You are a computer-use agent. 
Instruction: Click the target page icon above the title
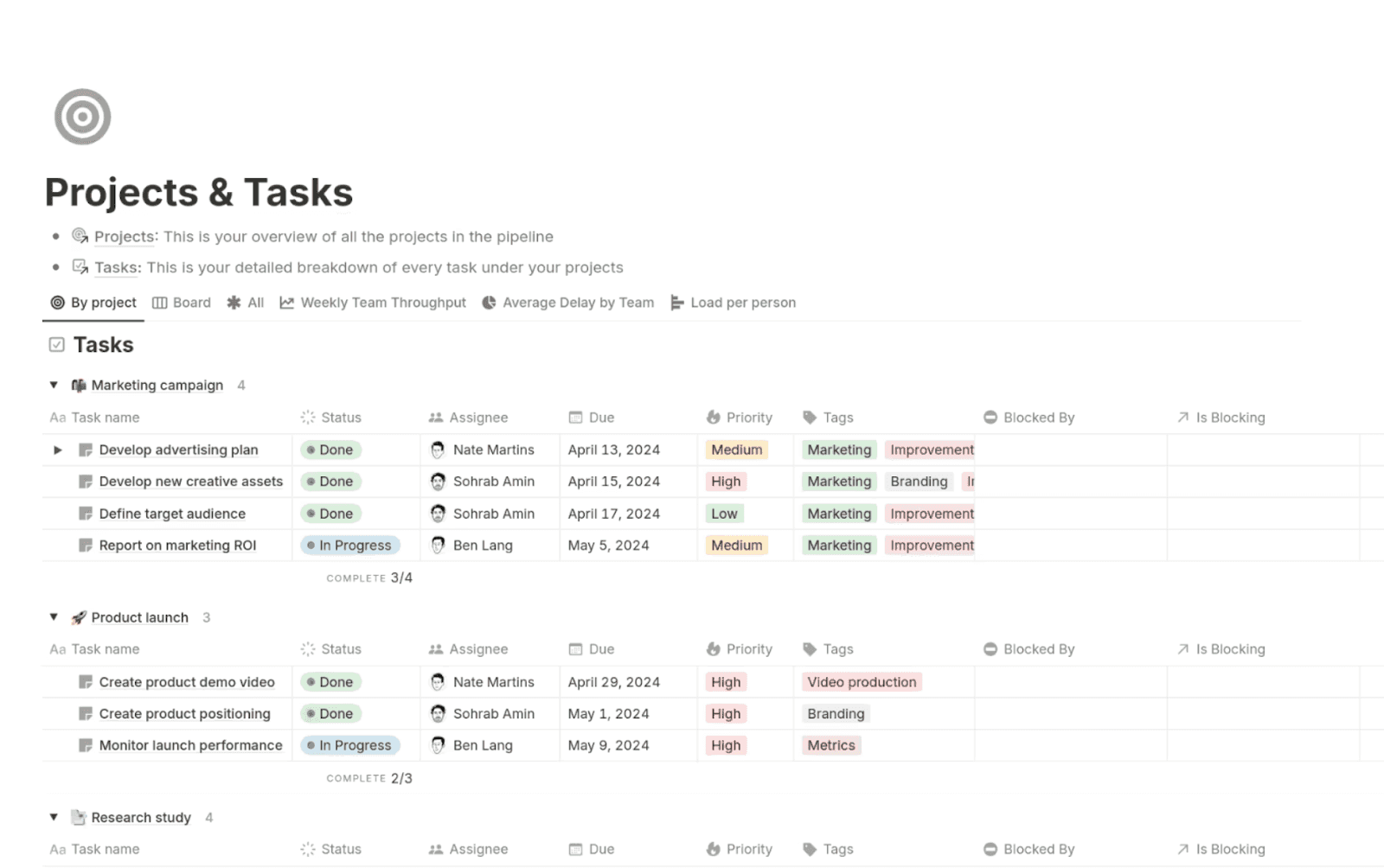82,116
